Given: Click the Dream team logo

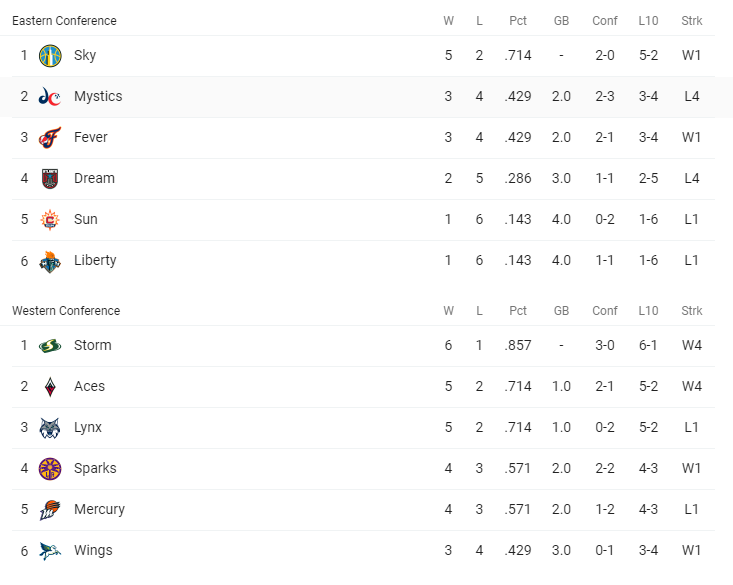Looking at the screenshot, I should 50,179.
